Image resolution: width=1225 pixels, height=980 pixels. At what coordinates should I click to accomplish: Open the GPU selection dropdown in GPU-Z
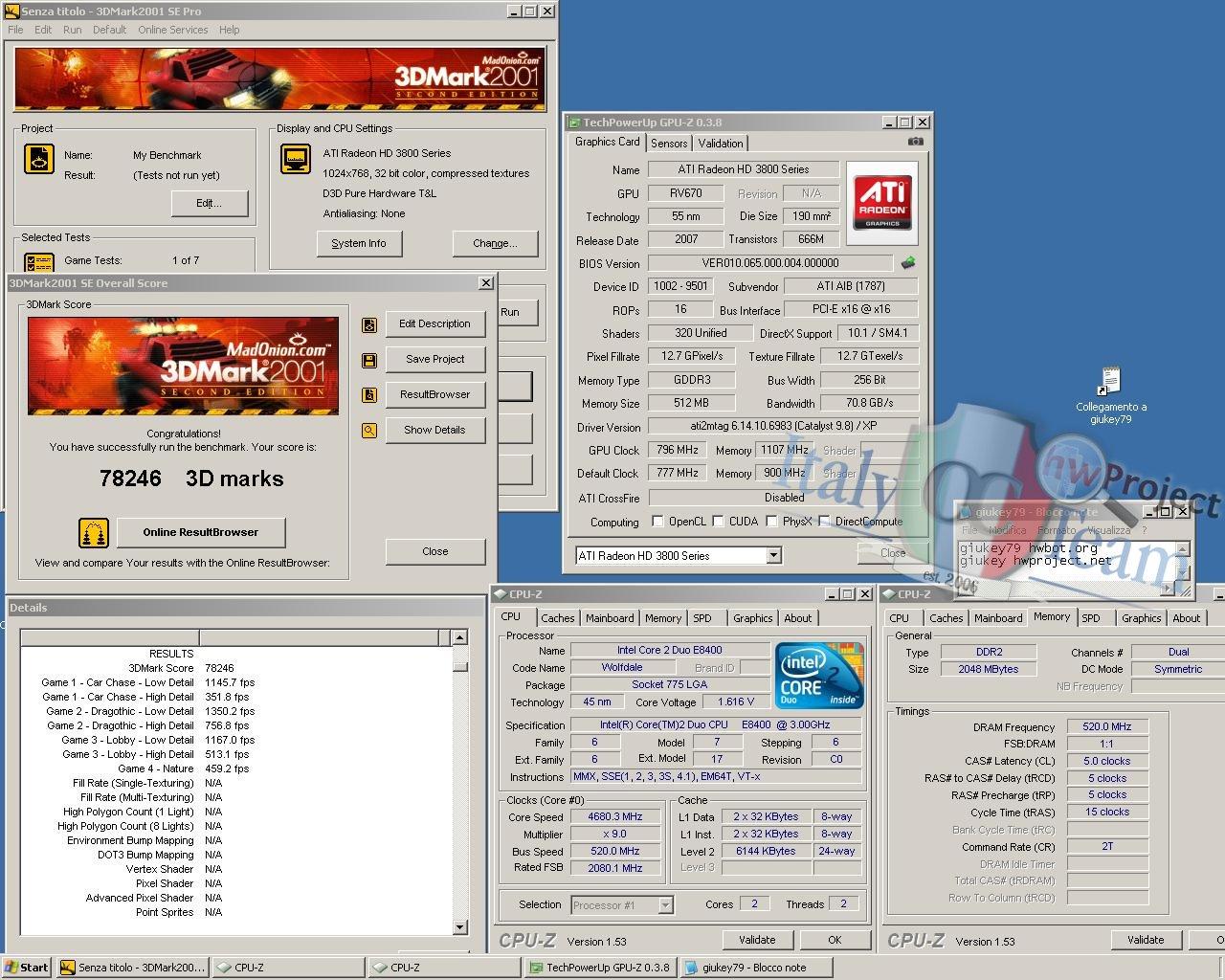[x=774, y=556]
